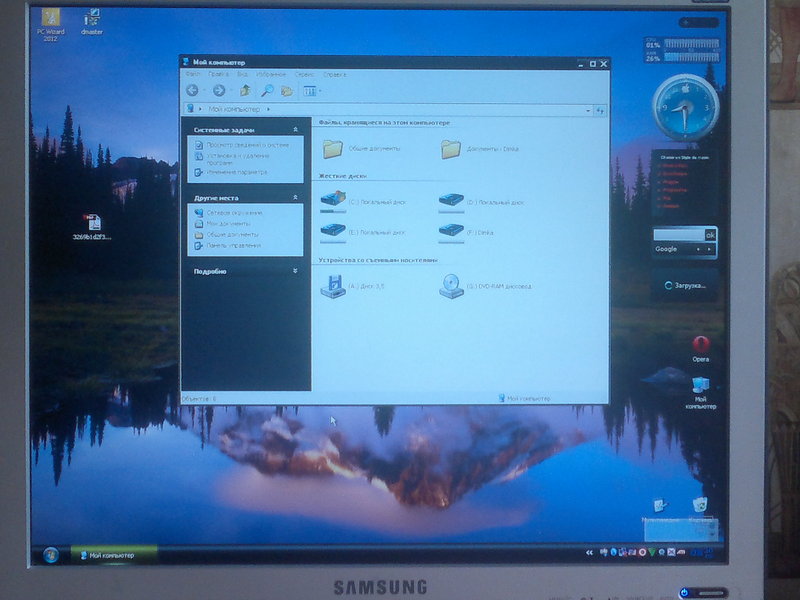Select the floppy disk (A:) icon
The image size is (800, 600).
(x=332, y=286)
